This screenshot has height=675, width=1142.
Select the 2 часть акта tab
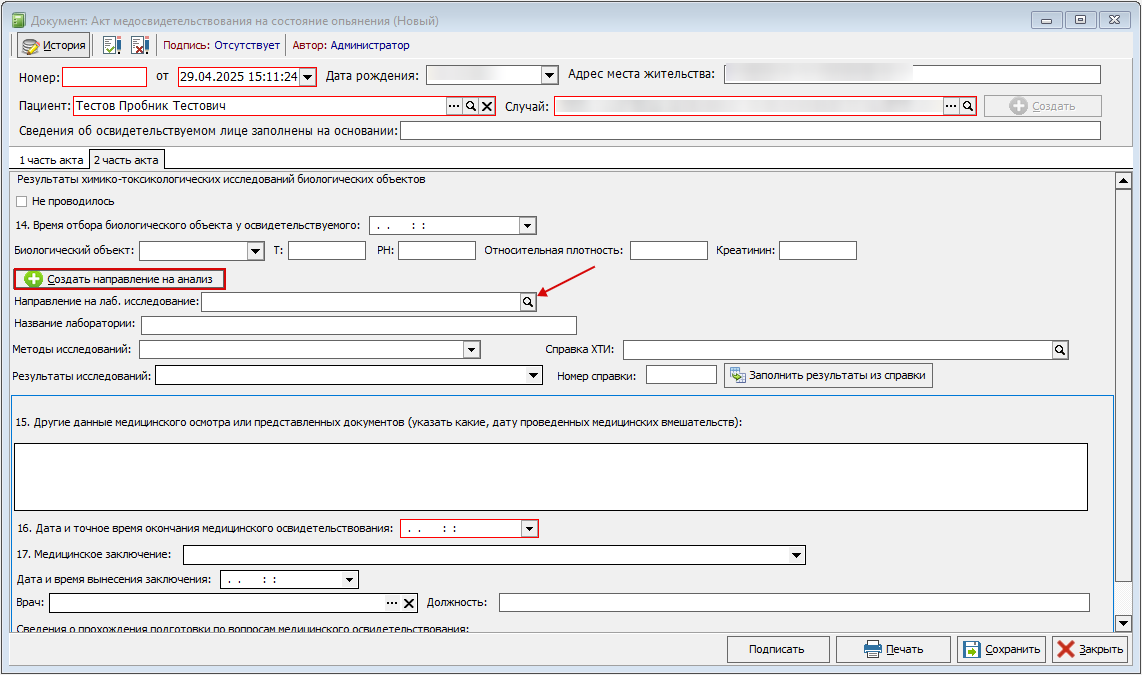click(126, 159)
